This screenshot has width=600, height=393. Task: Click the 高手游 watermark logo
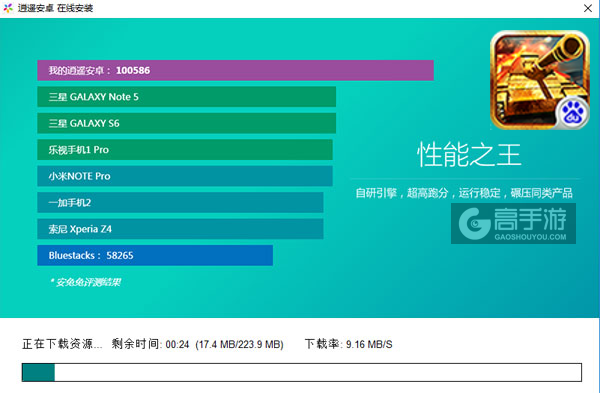coord(513,223)
